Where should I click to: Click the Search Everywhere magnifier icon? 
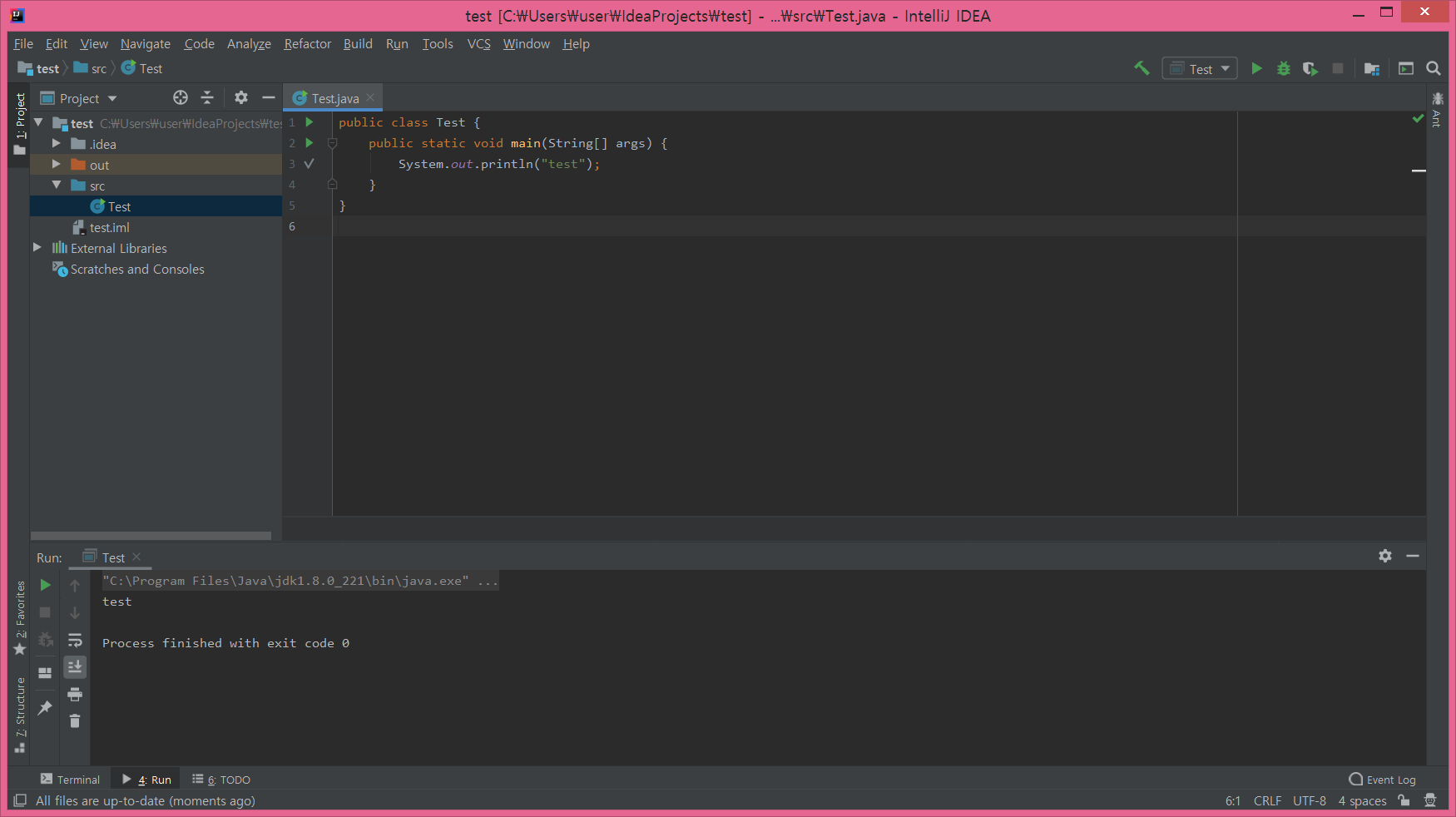[1434, 68]
